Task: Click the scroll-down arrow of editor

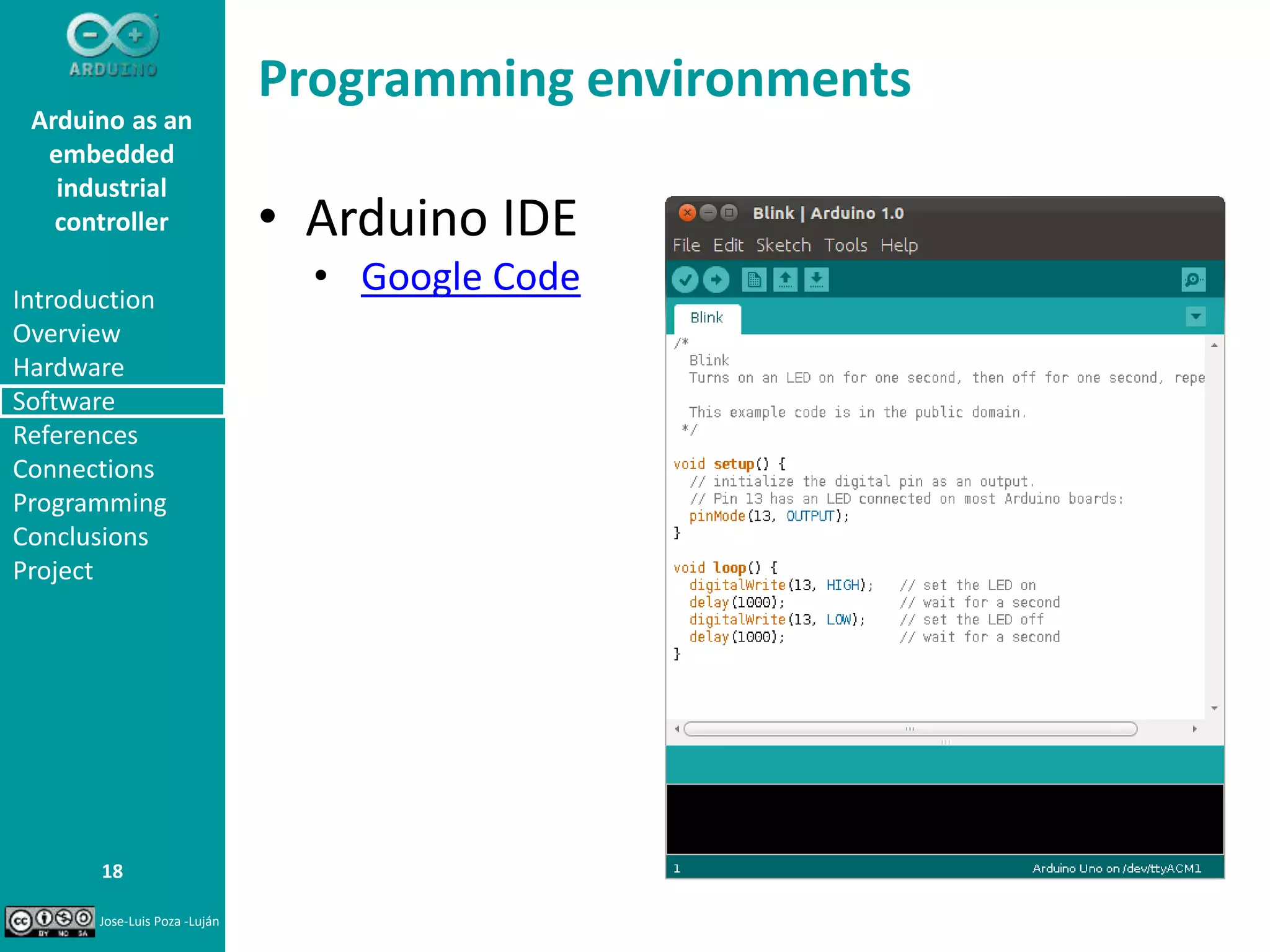Action: click(1214, 708)
